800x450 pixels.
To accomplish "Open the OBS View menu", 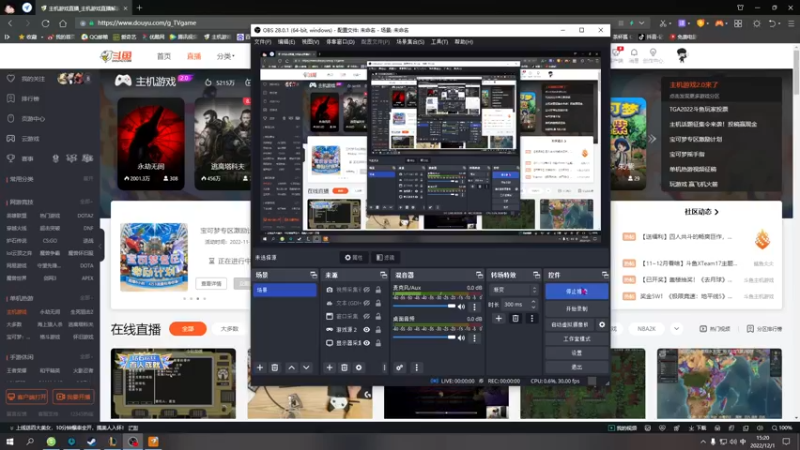I will (x=310, y=42).
